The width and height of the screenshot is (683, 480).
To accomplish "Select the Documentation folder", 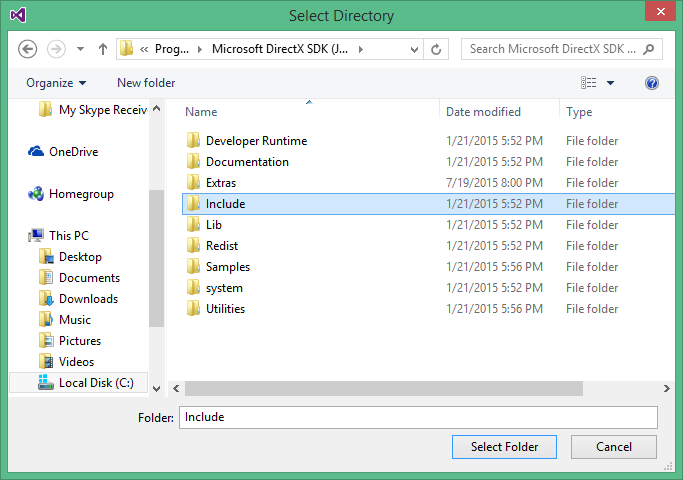I will coord(428,162).
